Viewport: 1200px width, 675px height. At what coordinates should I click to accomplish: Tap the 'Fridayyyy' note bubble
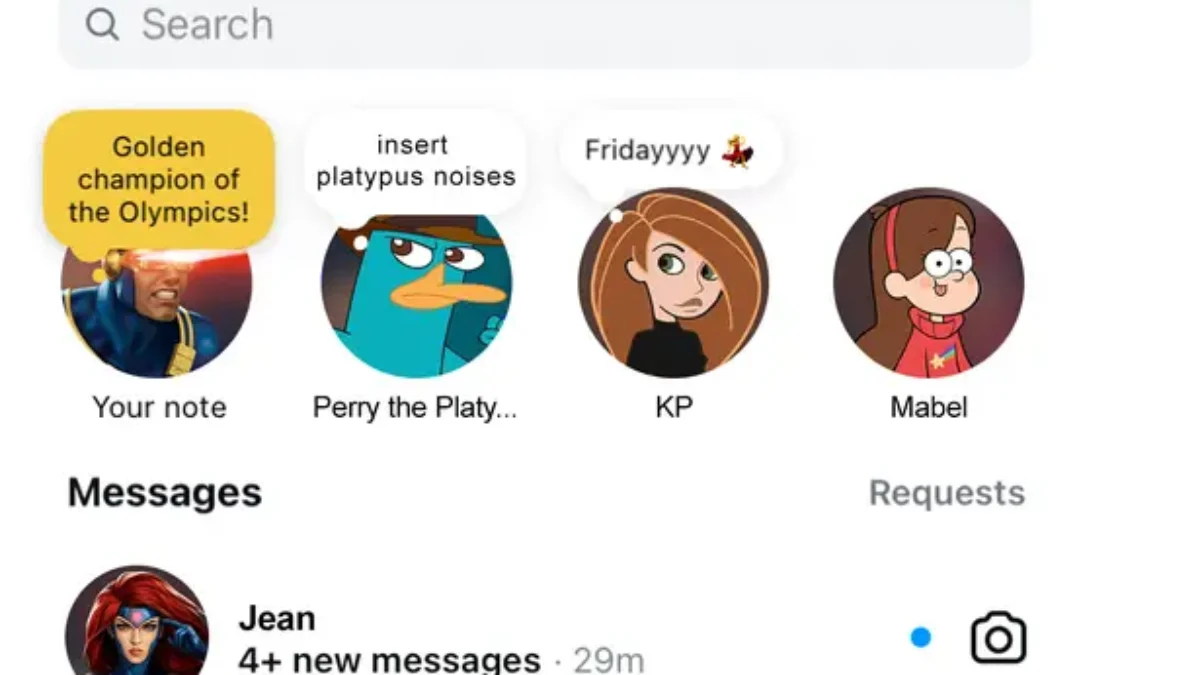pos(669,151)
